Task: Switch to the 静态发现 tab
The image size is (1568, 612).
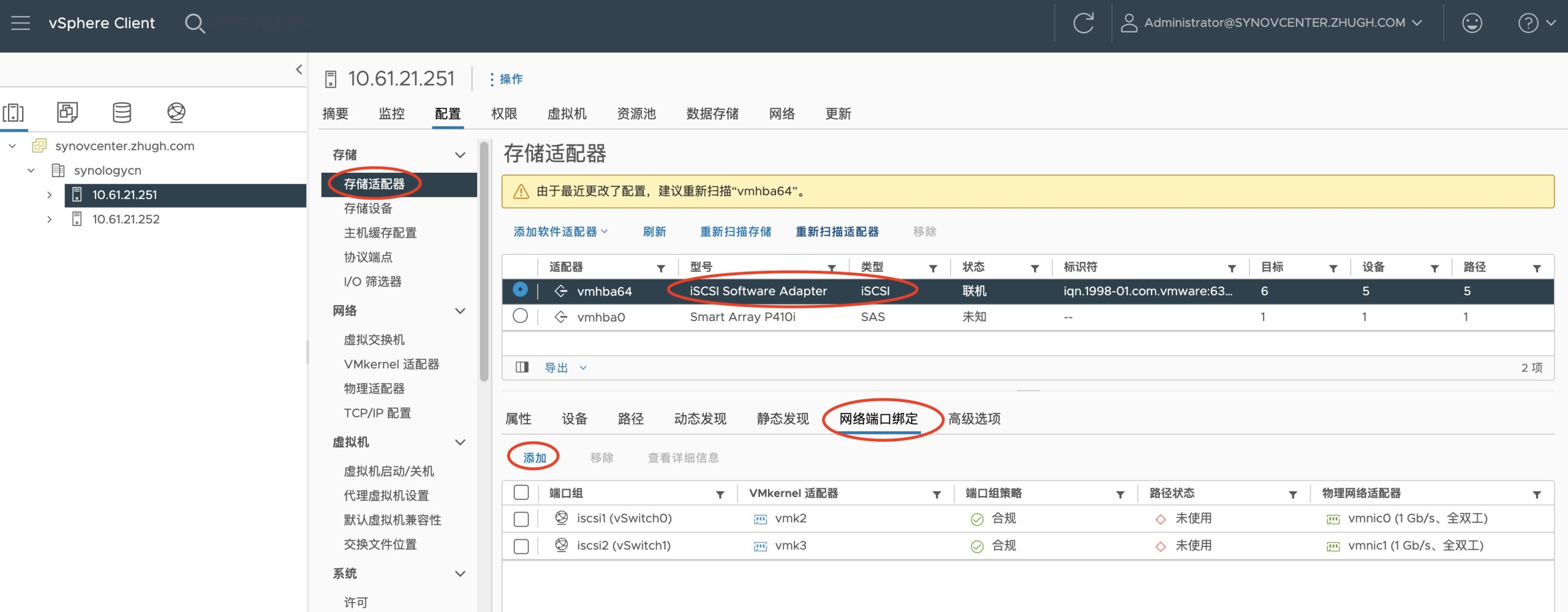Action: coord(783,419)
